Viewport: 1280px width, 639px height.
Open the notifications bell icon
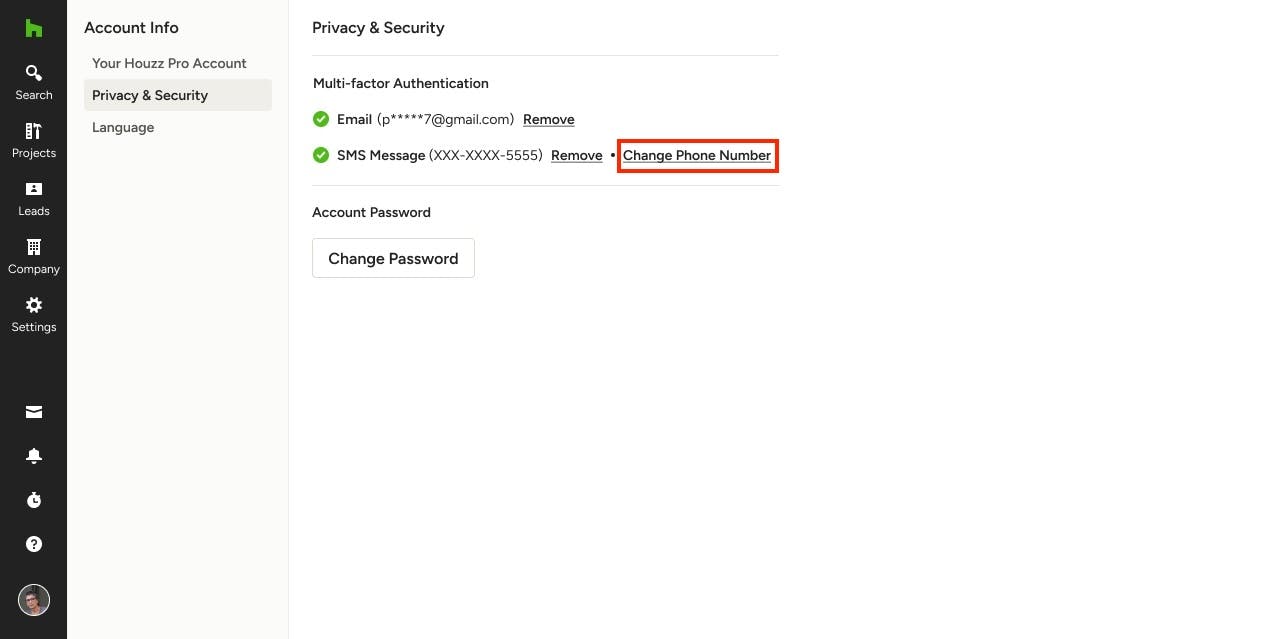33,456
